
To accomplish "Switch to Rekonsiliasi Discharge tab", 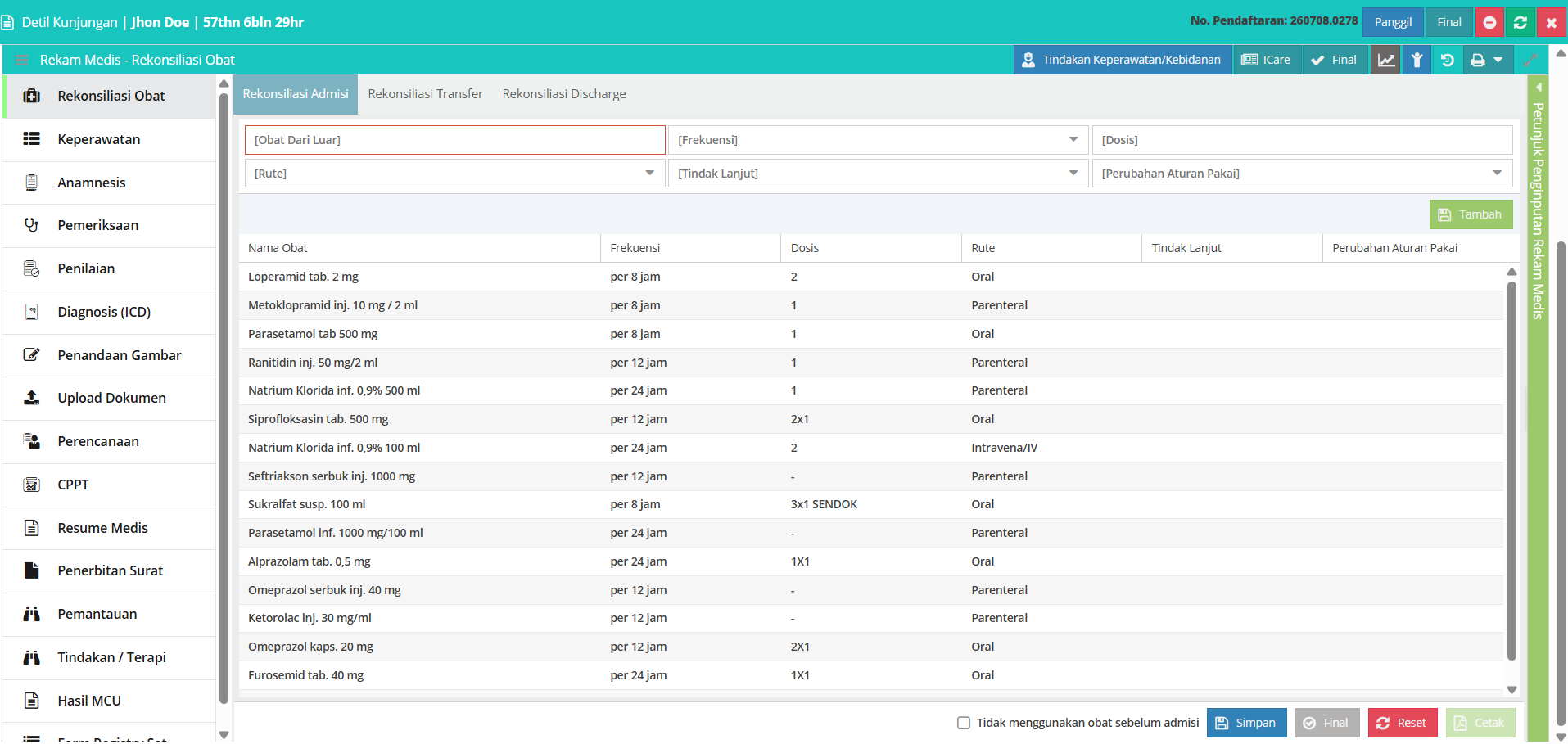I will coord(564,94).
